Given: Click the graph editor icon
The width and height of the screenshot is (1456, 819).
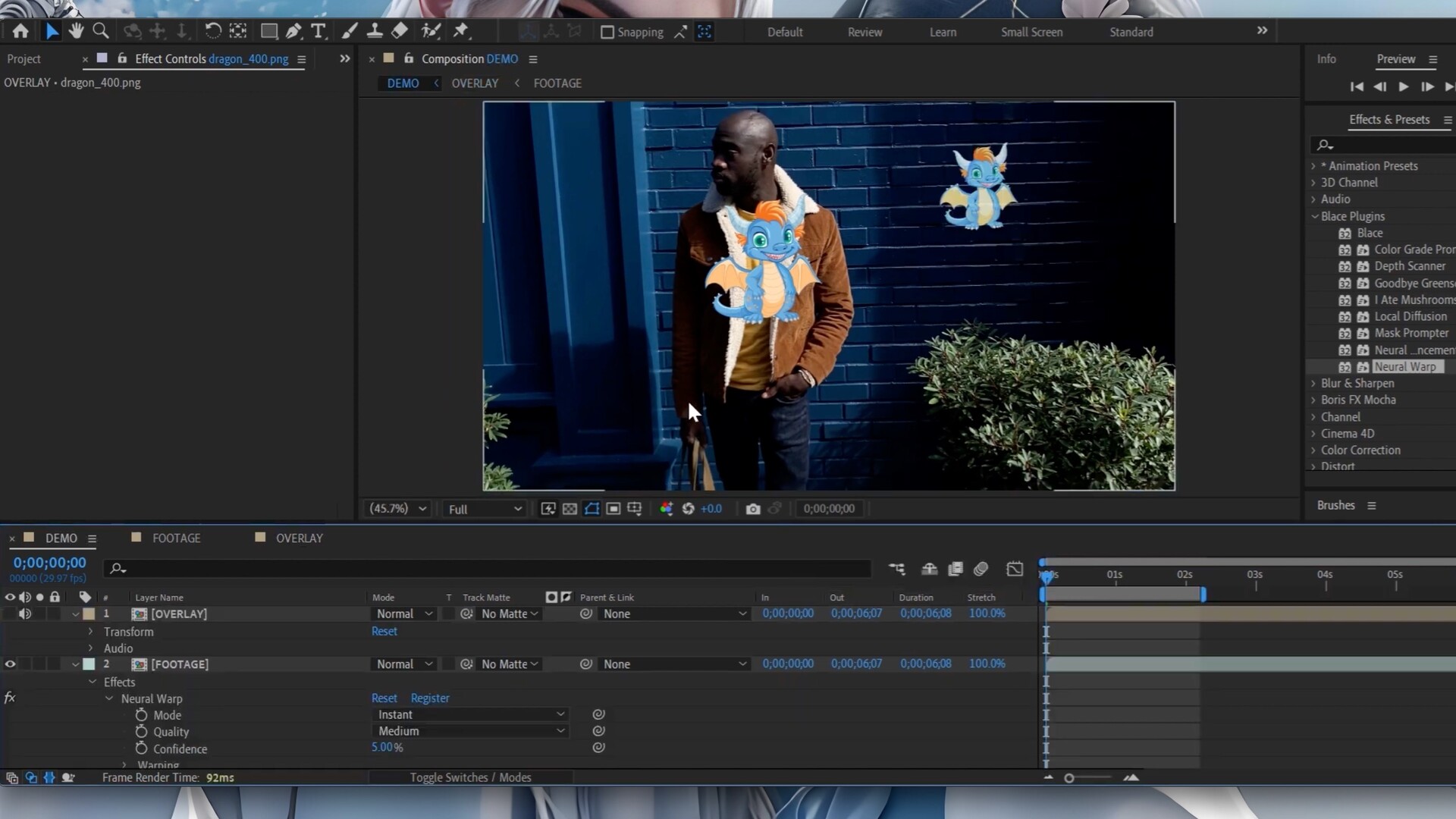Looking at the screenshot, I should (1015, 569).
